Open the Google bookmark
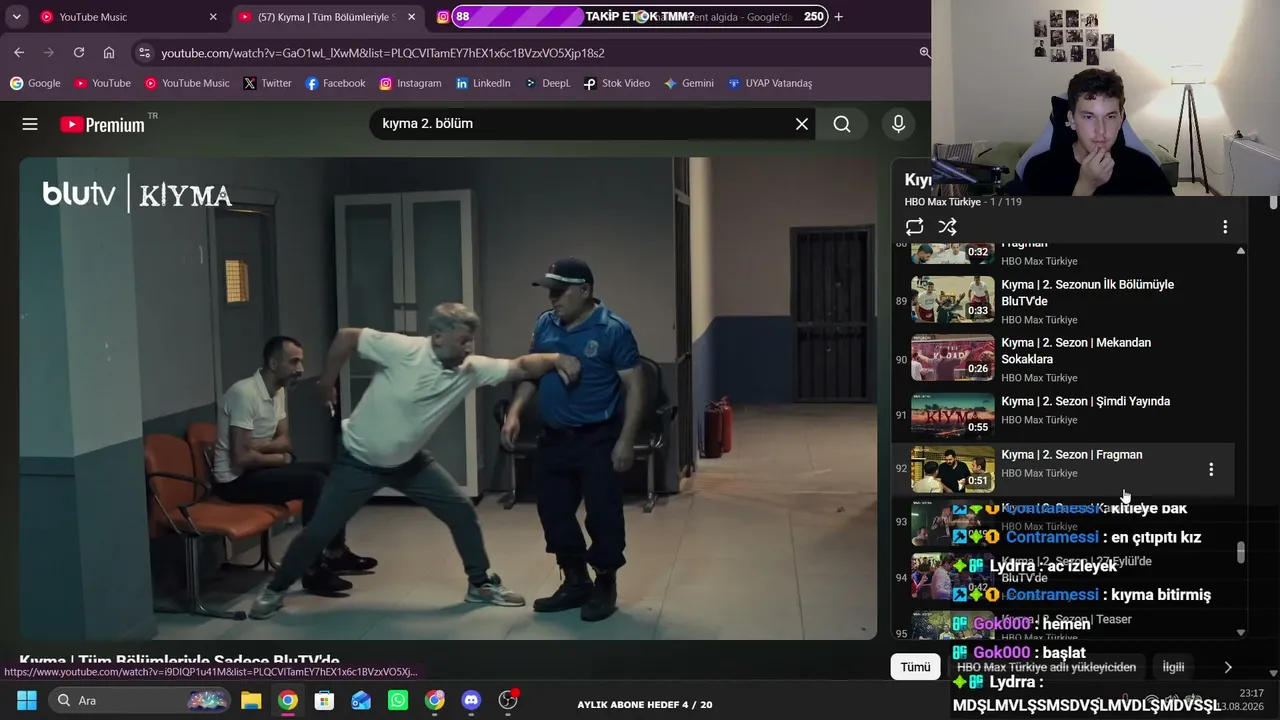1280x720 pixels. pos(35,83)
